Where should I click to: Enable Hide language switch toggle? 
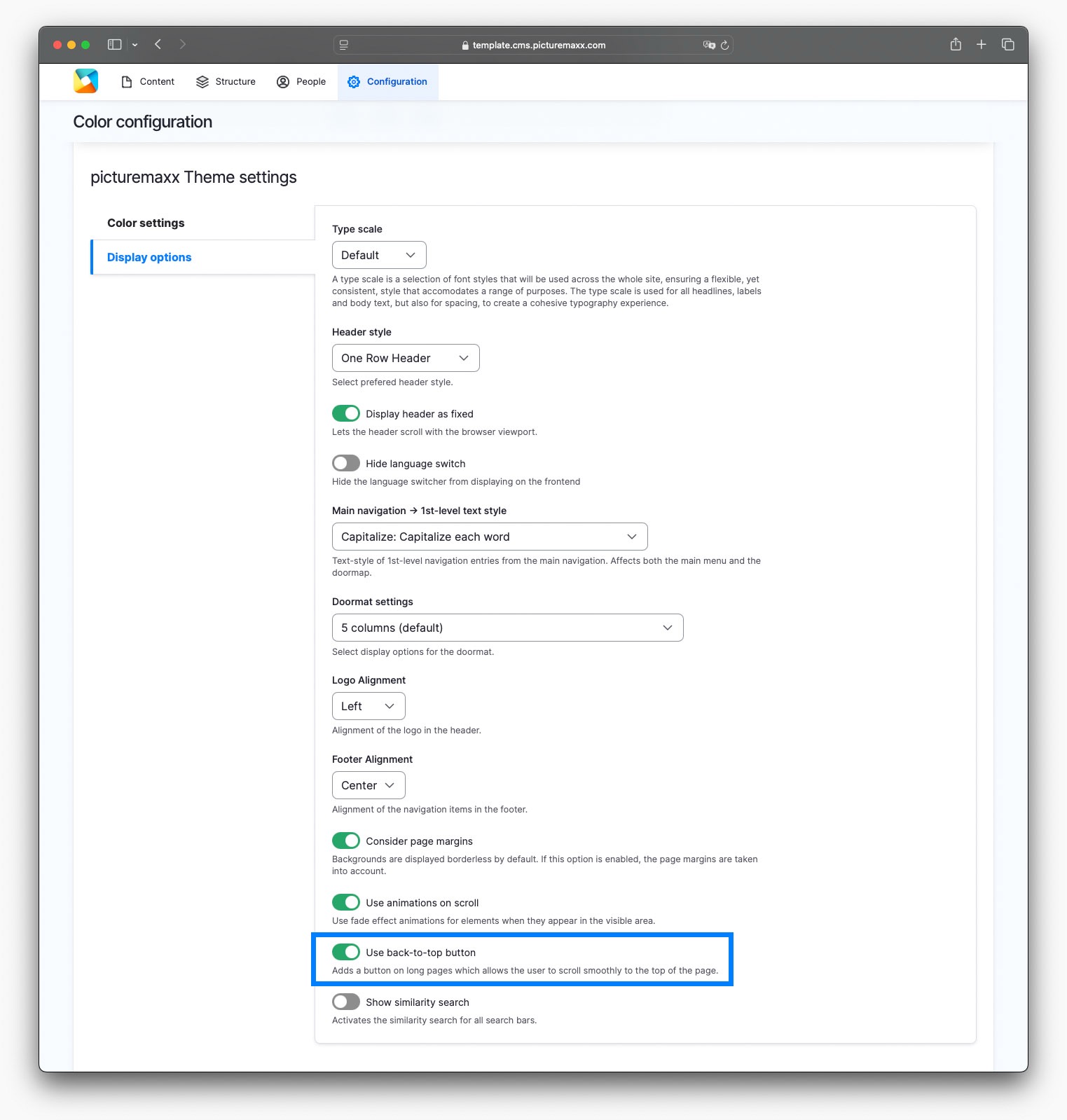346,463
